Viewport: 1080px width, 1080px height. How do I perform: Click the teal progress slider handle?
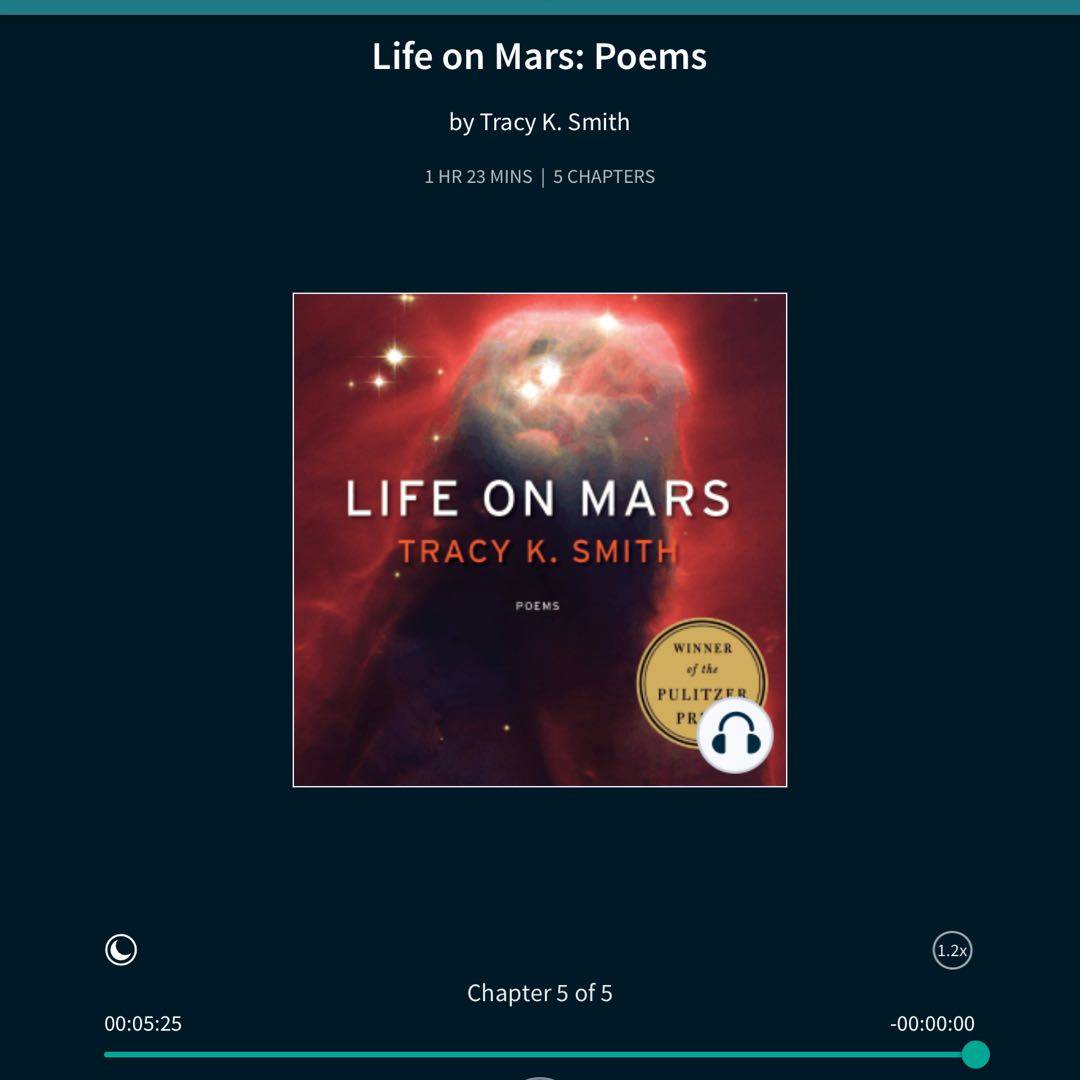(975, 1055)
